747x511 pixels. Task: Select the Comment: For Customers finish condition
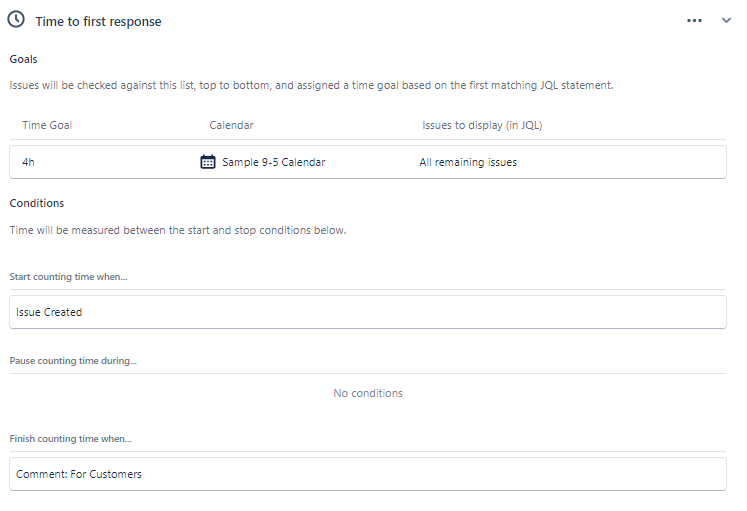[368, 474]
